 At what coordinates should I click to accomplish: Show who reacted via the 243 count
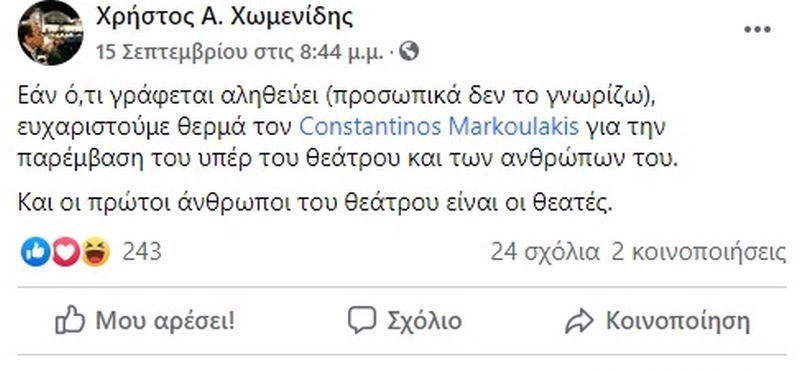pos(141,252)
